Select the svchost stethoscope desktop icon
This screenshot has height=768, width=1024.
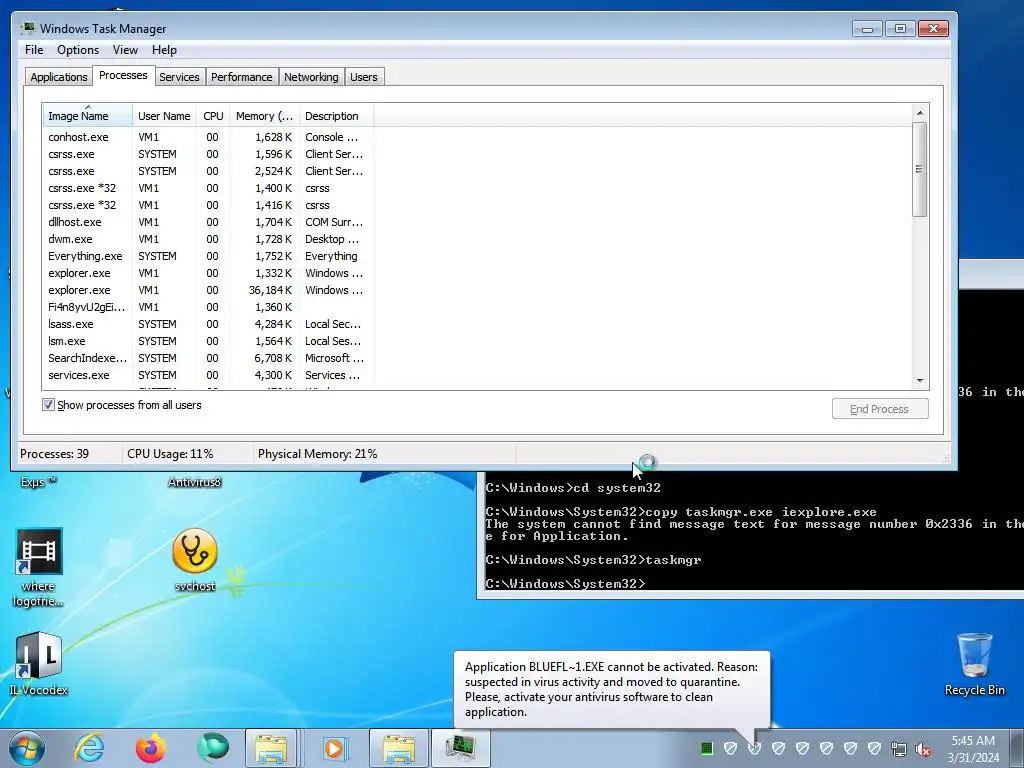point(195,560)
